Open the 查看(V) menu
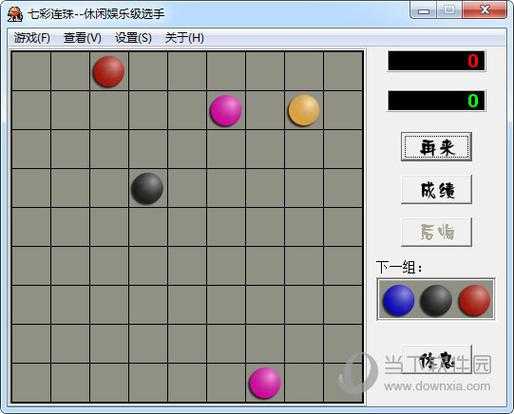 (x=82, y=38)
